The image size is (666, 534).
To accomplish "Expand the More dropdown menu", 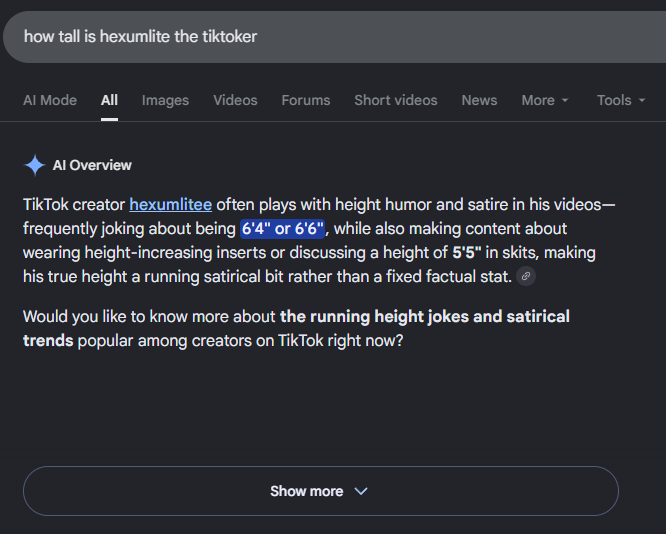I will [x=545, y=100].
